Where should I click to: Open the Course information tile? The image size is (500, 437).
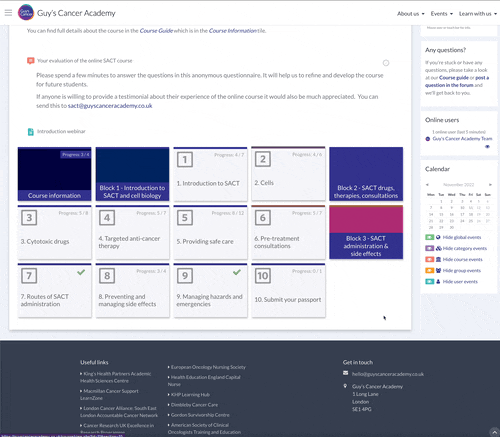pyautogui.click(x=54, y=174)
